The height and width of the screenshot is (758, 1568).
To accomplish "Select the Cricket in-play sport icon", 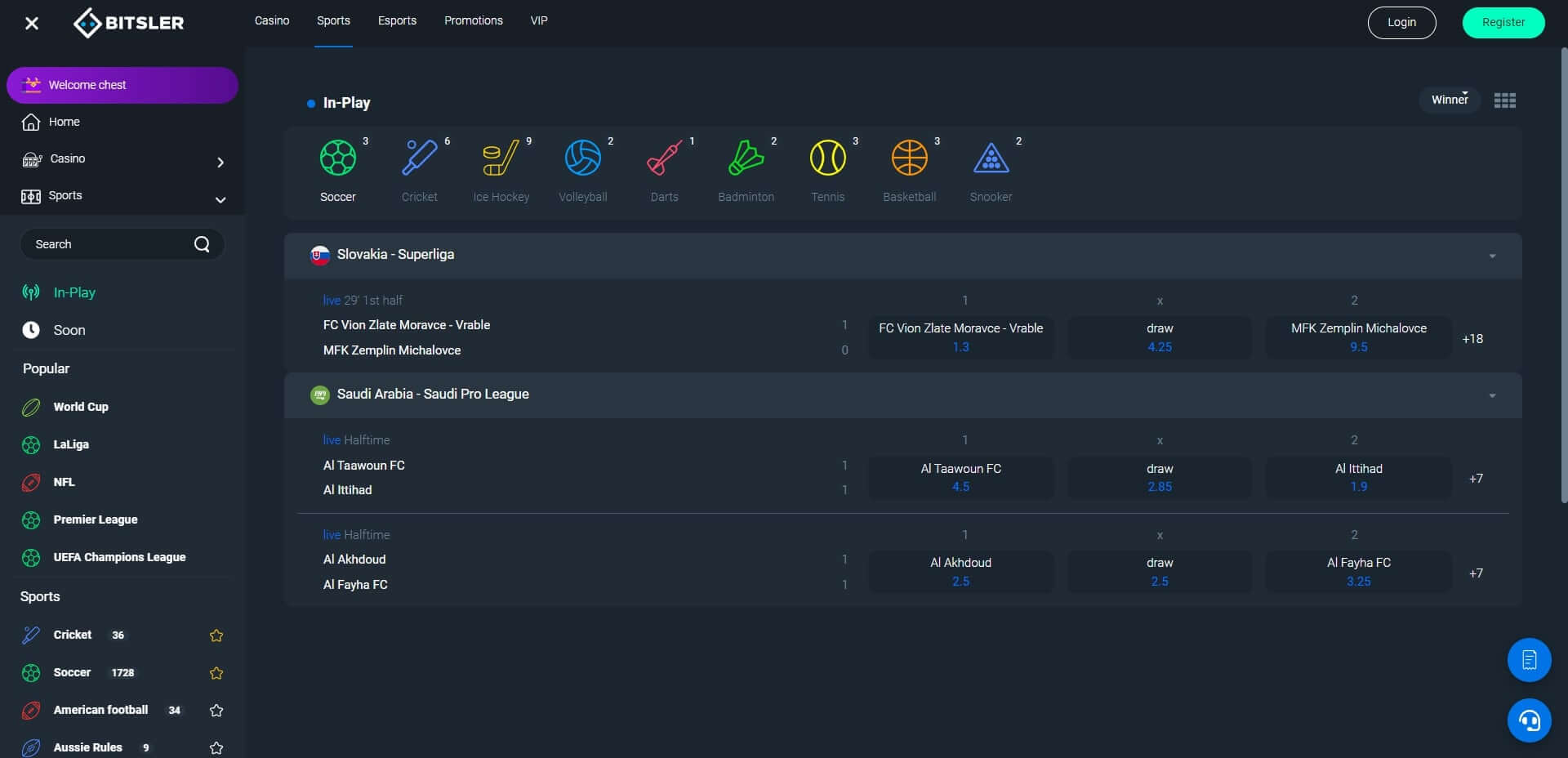I will click(x=419, y=158).
